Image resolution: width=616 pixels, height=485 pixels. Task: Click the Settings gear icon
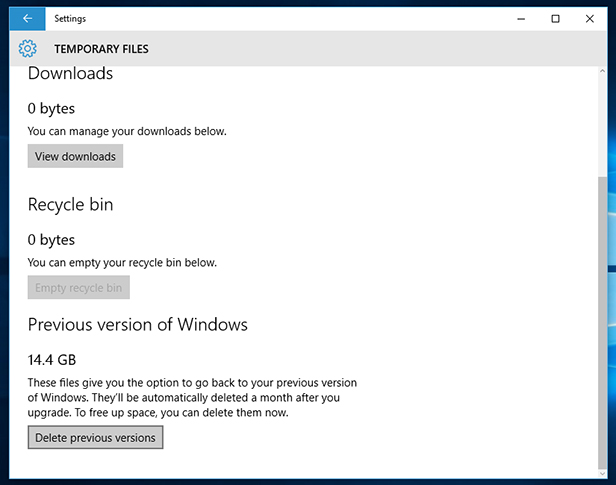[28, 49]
